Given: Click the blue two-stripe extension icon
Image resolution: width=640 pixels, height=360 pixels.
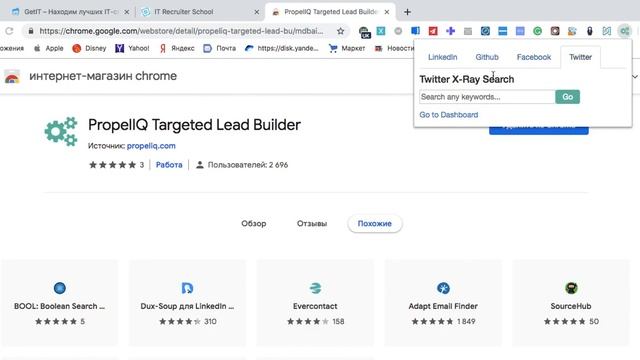Looking at the screenshot, I should 503,31.
